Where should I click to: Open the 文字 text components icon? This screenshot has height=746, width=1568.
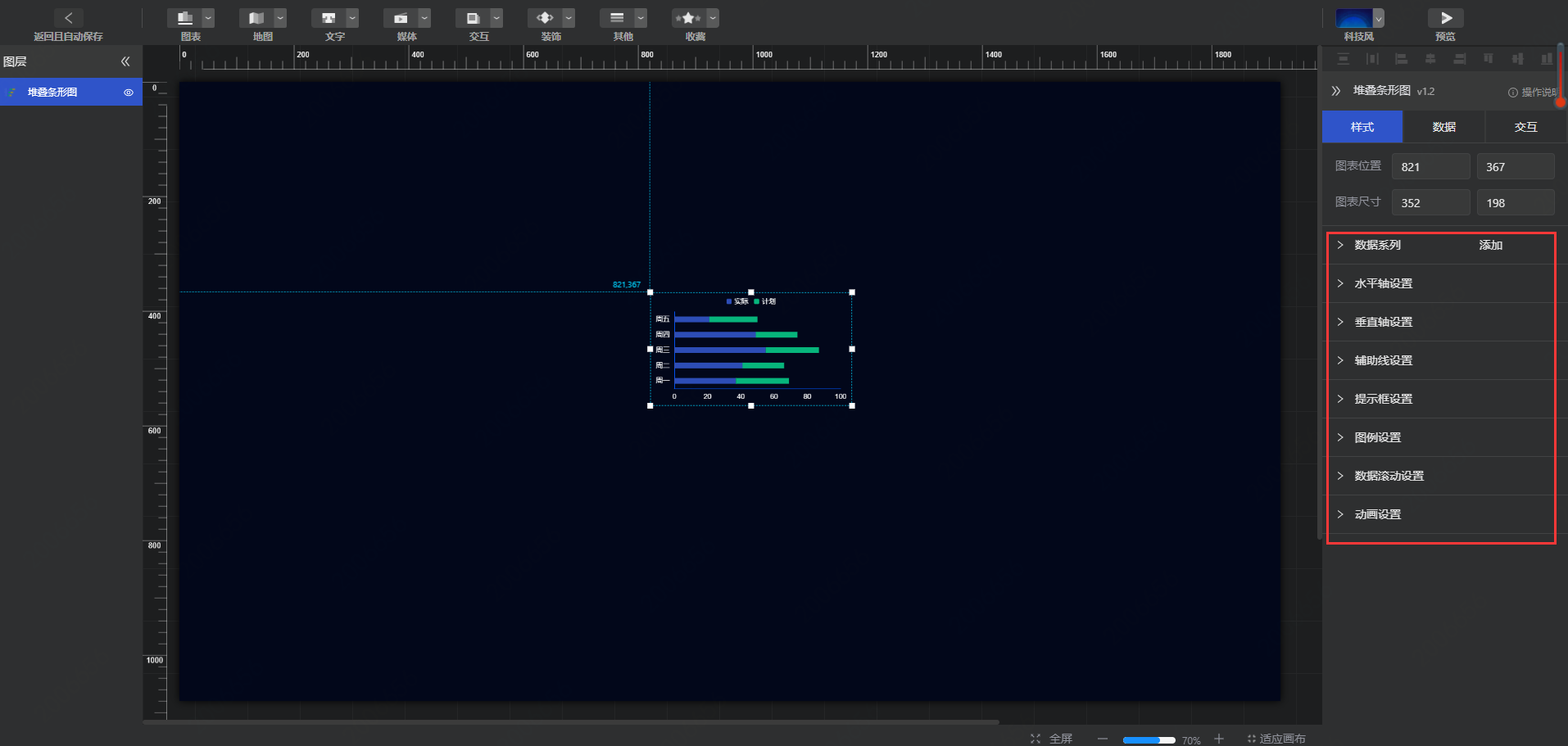[x=329, y=18]
